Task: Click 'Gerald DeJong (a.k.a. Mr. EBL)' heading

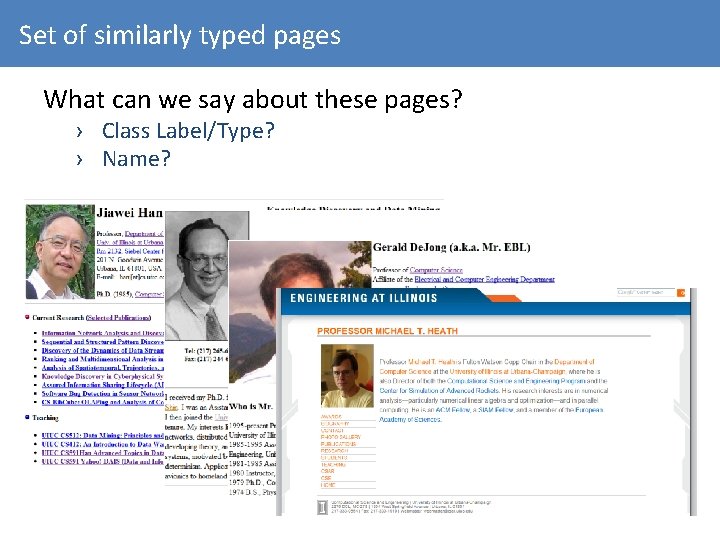Action: (x=451, y=247)
